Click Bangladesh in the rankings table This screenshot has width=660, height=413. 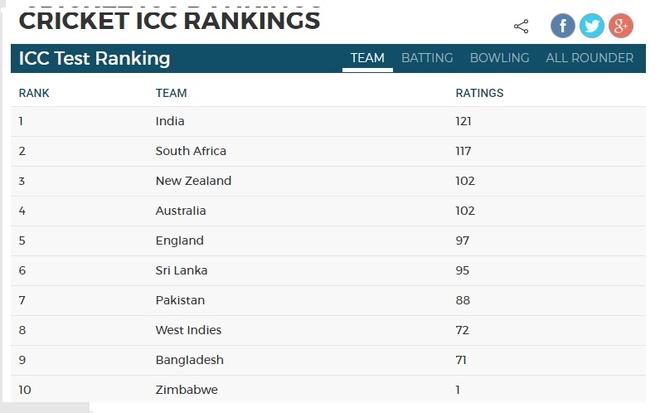coord(189,360)
